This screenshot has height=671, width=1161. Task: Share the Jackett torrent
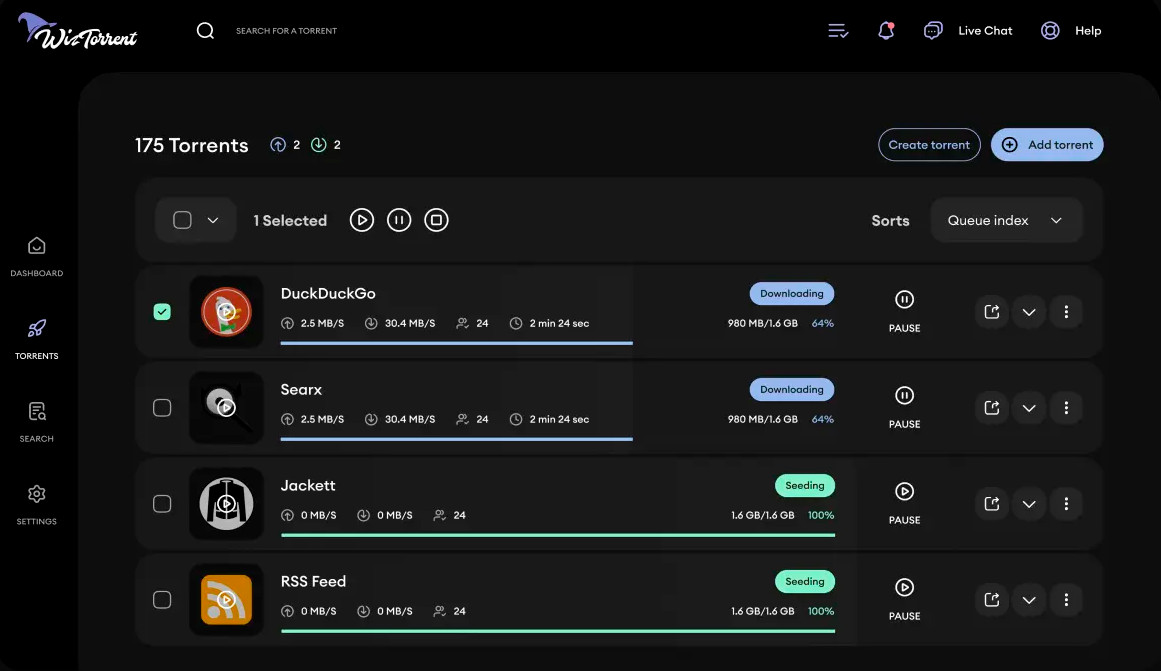[x=991, y=504]
